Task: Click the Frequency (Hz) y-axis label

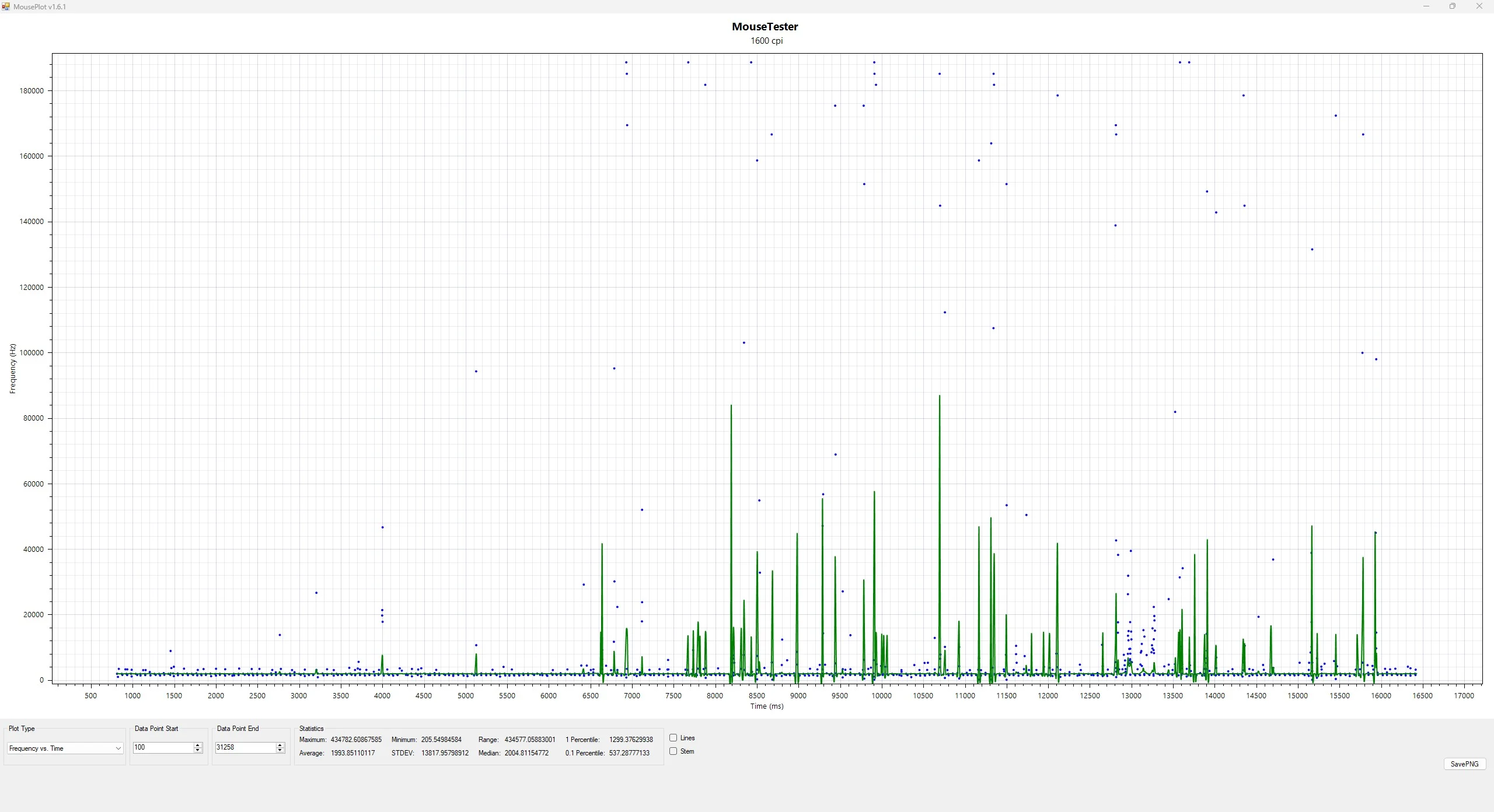Action: (x=12, y=369)
